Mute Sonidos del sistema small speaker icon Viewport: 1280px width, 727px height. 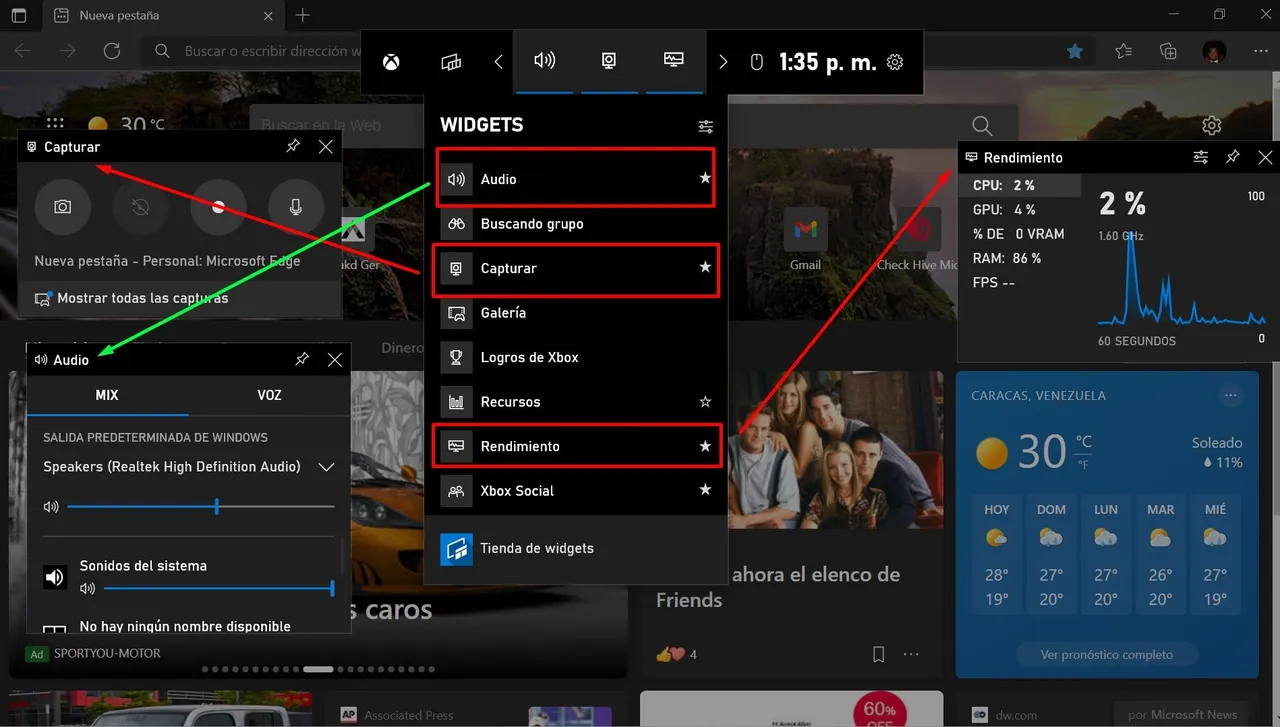click(x=87, y=589)
